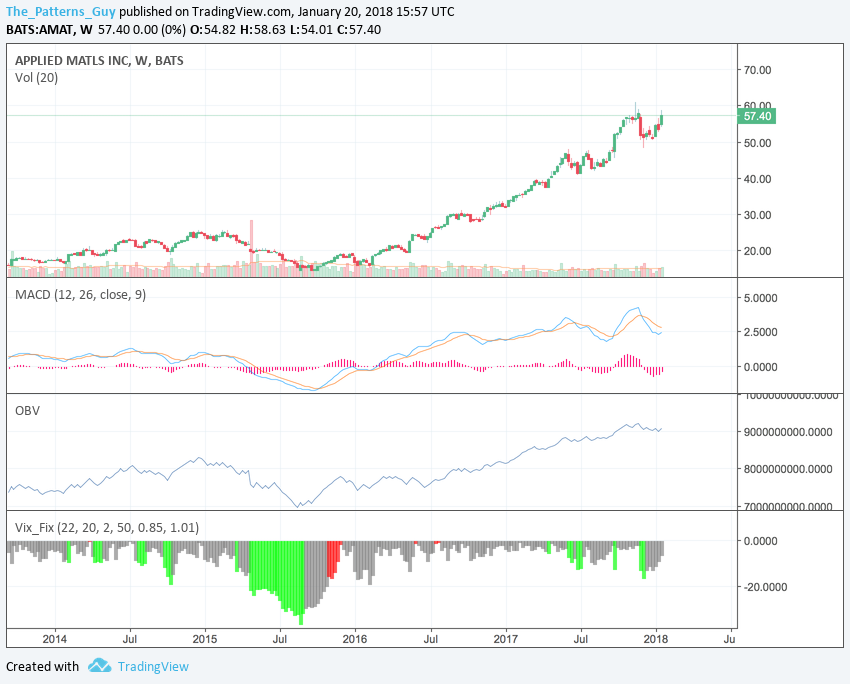This screenshot has height=684, width=850.
Task: Click the H:58.63 high value in header
Action: coord(262,29)
